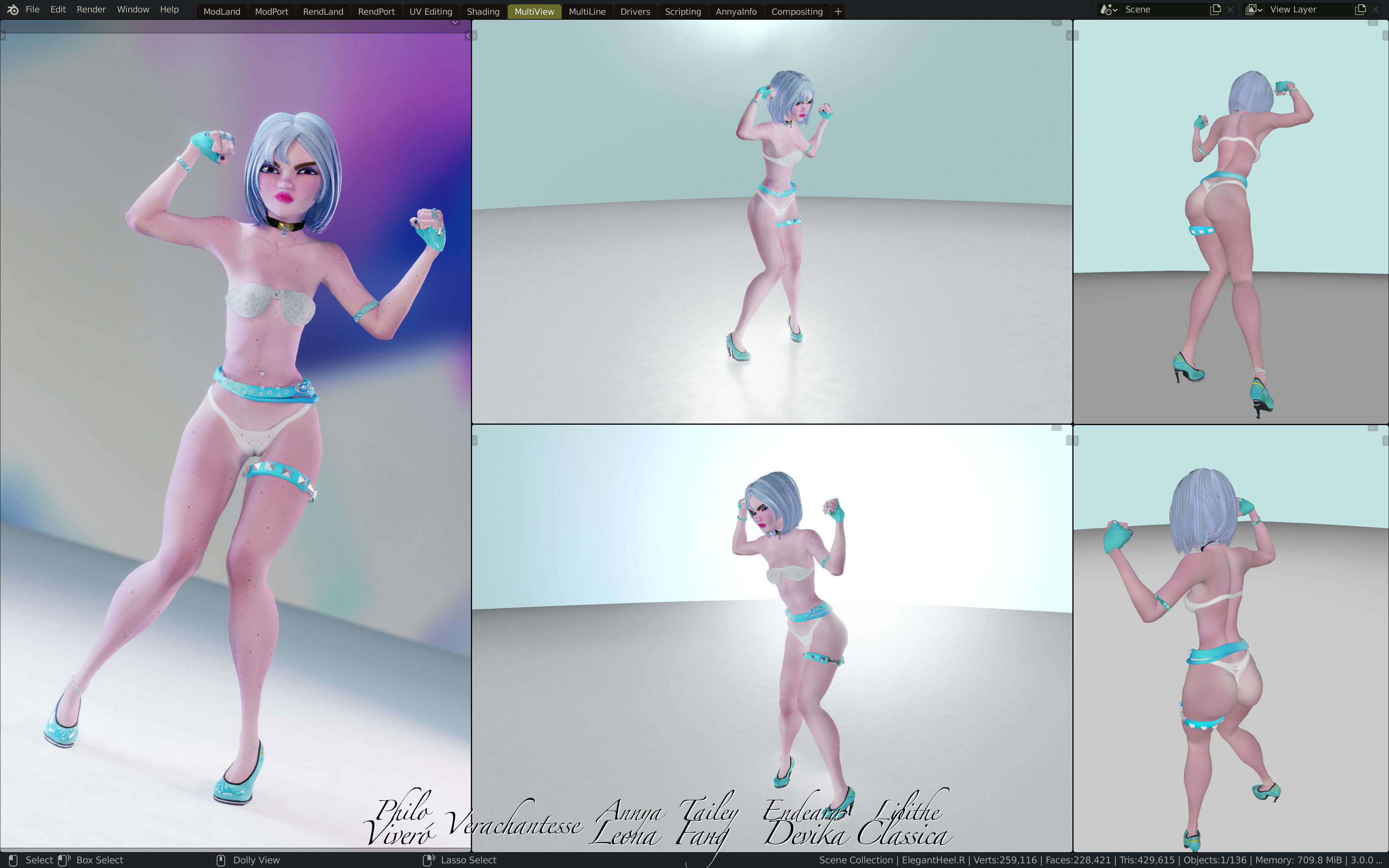1389x868 pixels.
Task: Expand the header chevron of the bottom-center viewport
Action: tap(1056, 427)
